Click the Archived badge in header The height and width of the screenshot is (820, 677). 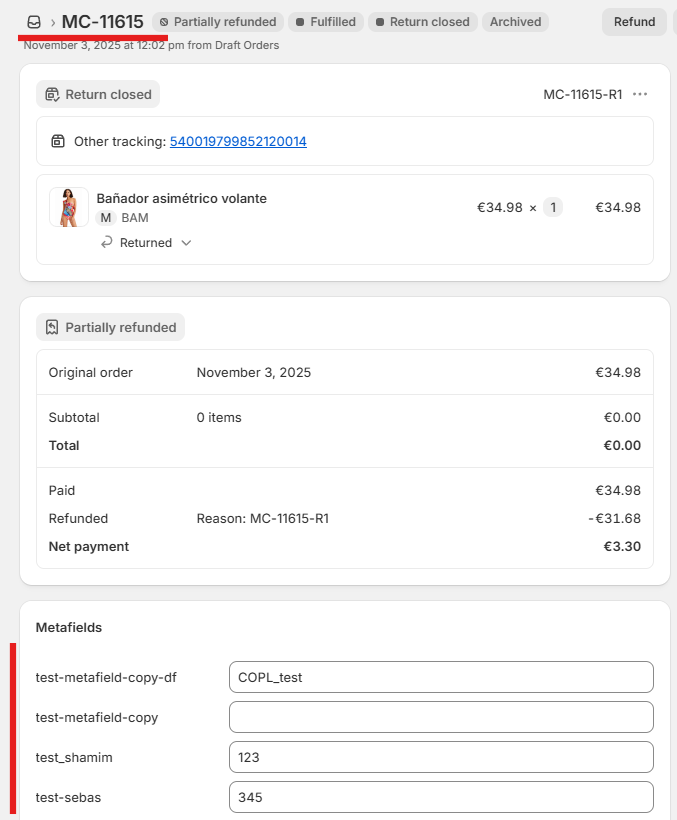tap(515, 22)
